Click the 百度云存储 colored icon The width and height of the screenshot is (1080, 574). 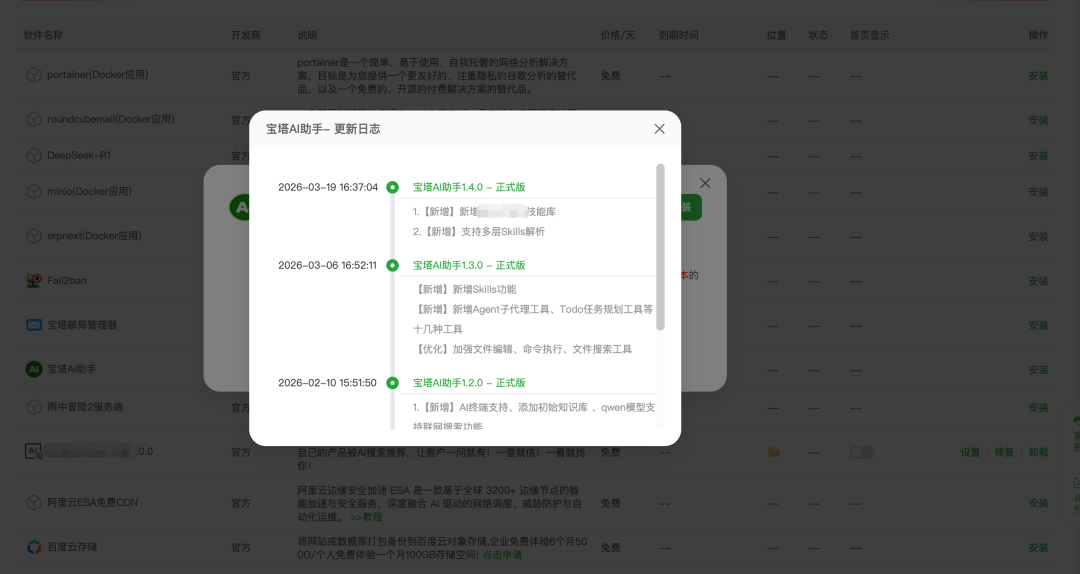tap(34, 547)
